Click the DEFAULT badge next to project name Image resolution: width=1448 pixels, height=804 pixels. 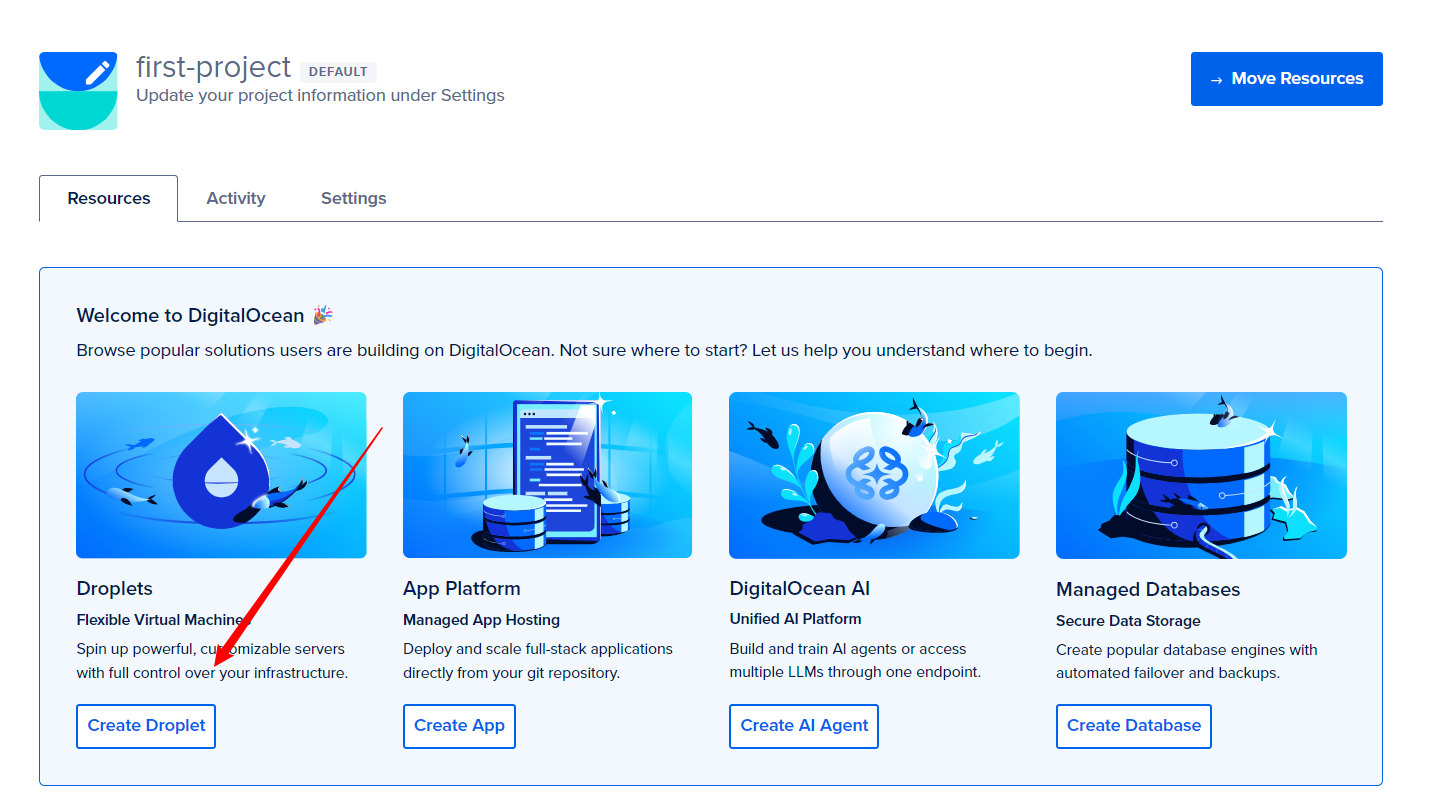pos(338,72)
